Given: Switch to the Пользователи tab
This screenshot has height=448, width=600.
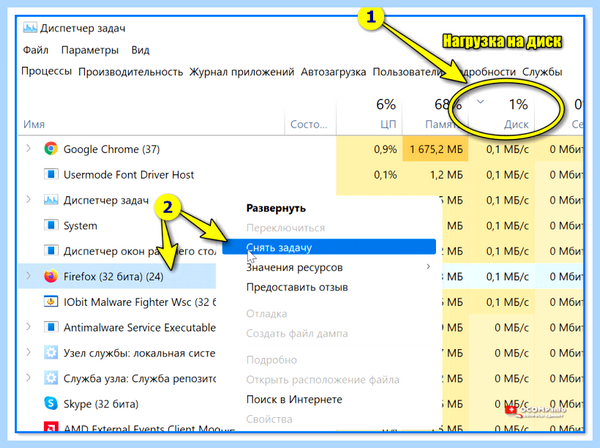Looking at the screenshot, I should (x=408, y=72).
